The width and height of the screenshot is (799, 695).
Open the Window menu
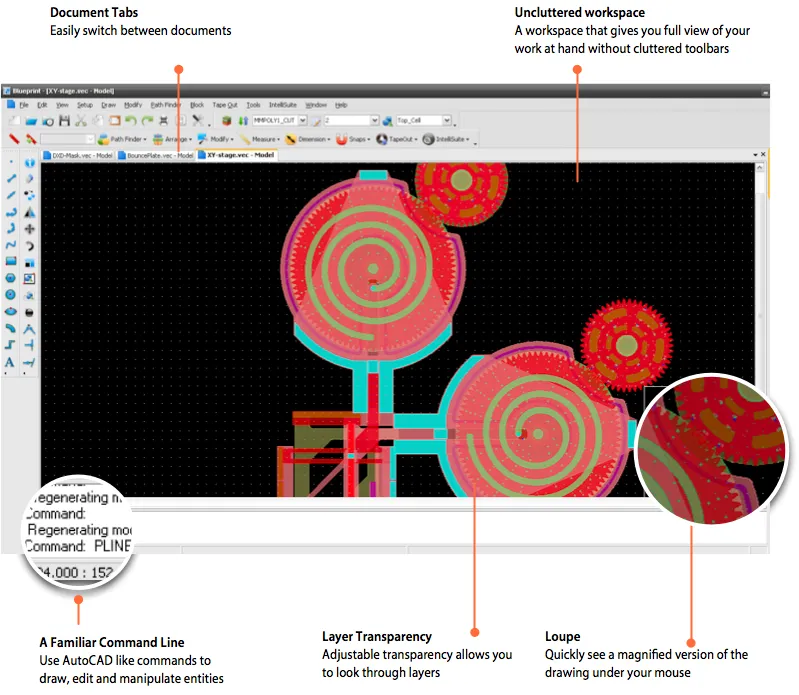[x=316, y=105]
